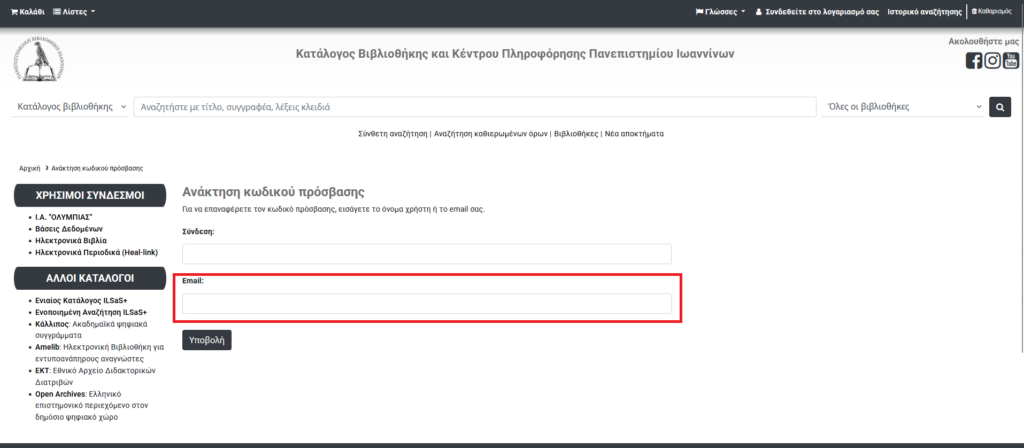
Task: Click the Νέα αποκτήματα link
Action: 634,133
